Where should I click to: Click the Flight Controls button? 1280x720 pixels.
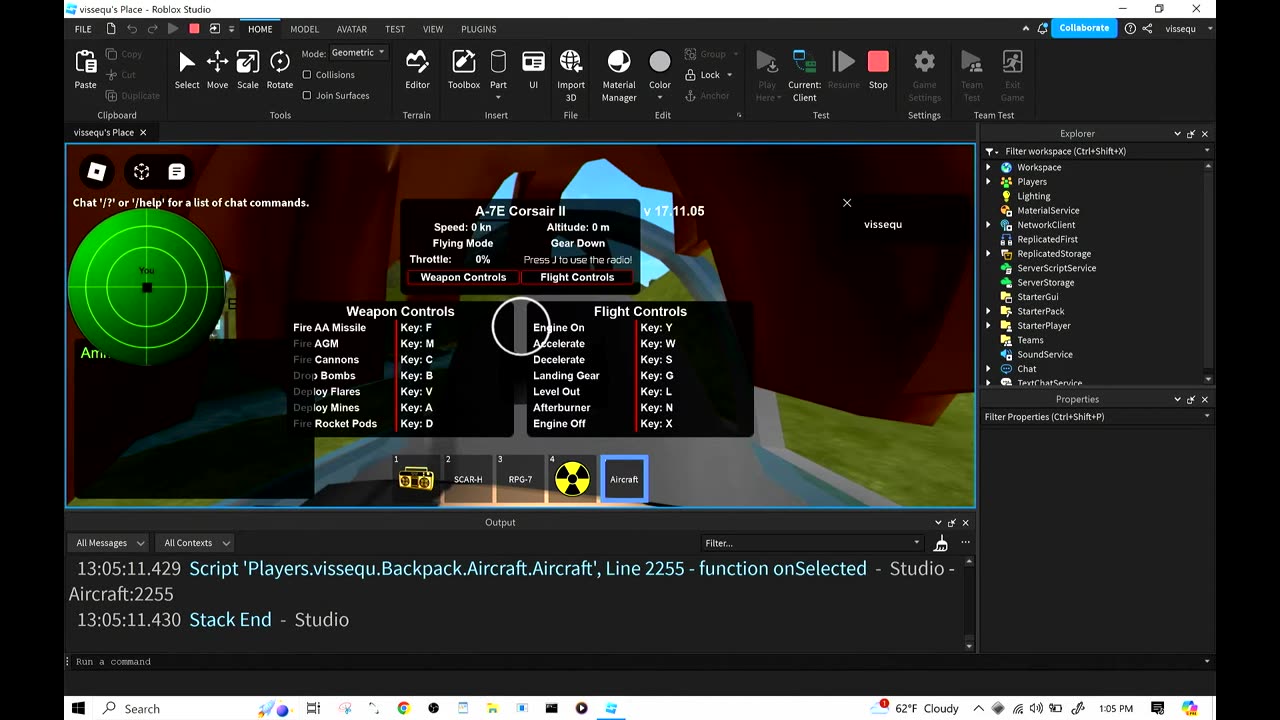click(577, 277)
